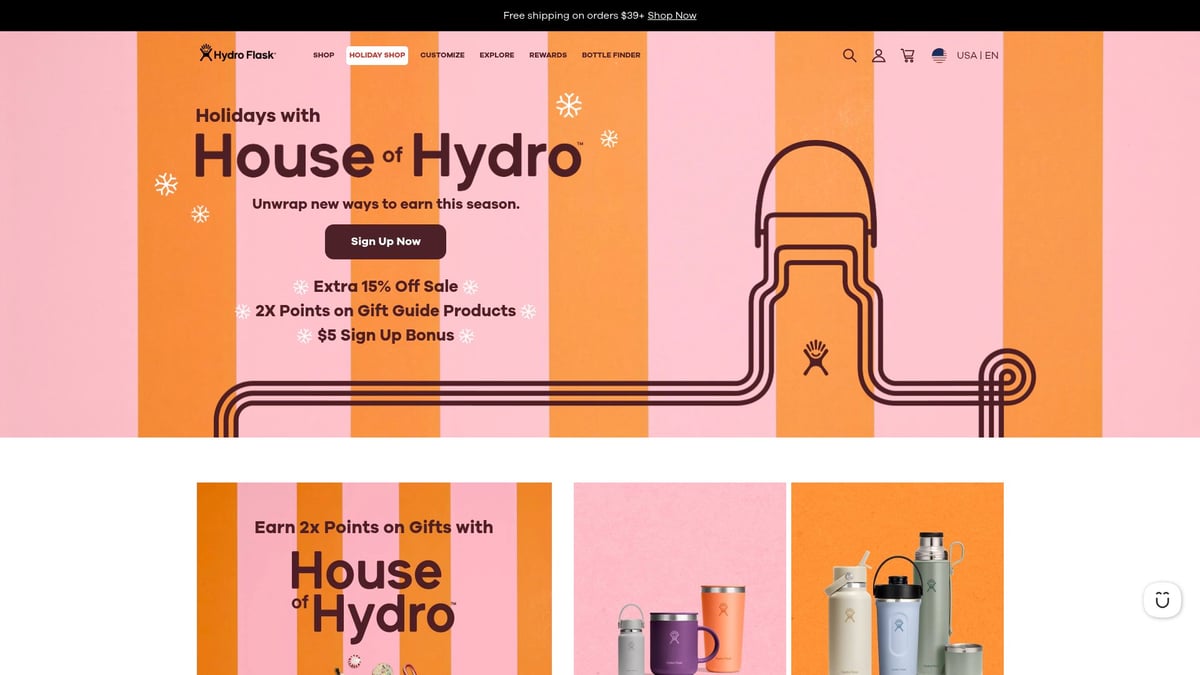Screen dimensions: 1200x675
Task: Open the Bottle Finder page
Action: (611, 56)
